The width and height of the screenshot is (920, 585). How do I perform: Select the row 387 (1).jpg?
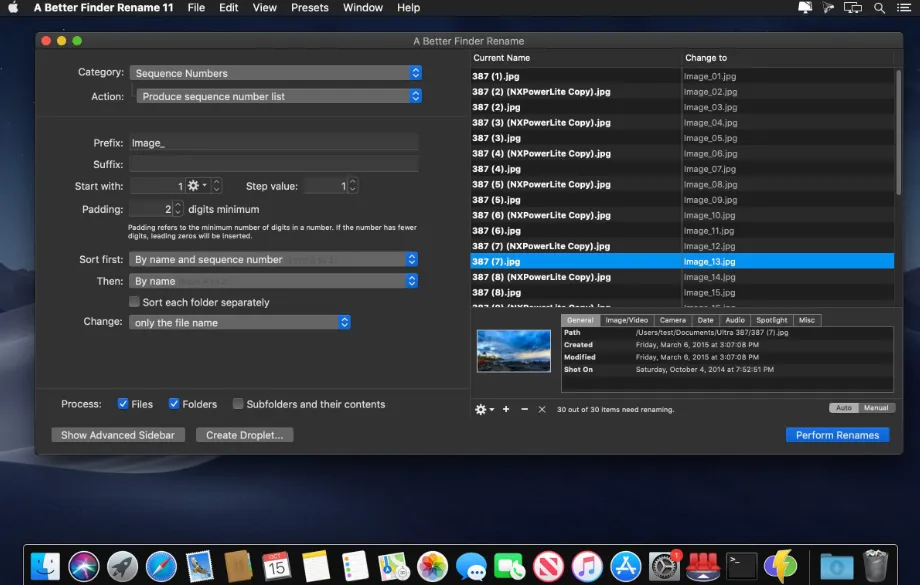pyautogui.click(x=682, y=76)
